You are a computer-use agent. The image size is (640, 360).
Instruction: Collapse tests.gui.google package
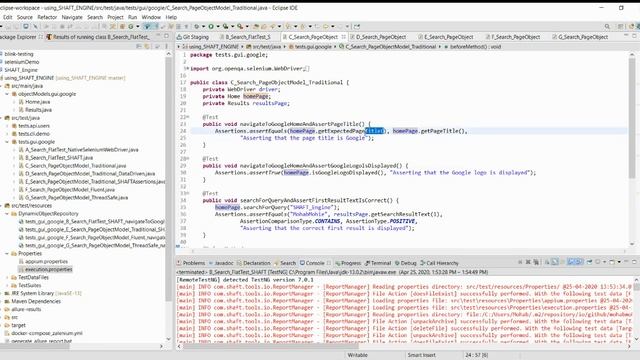[7, 142]
